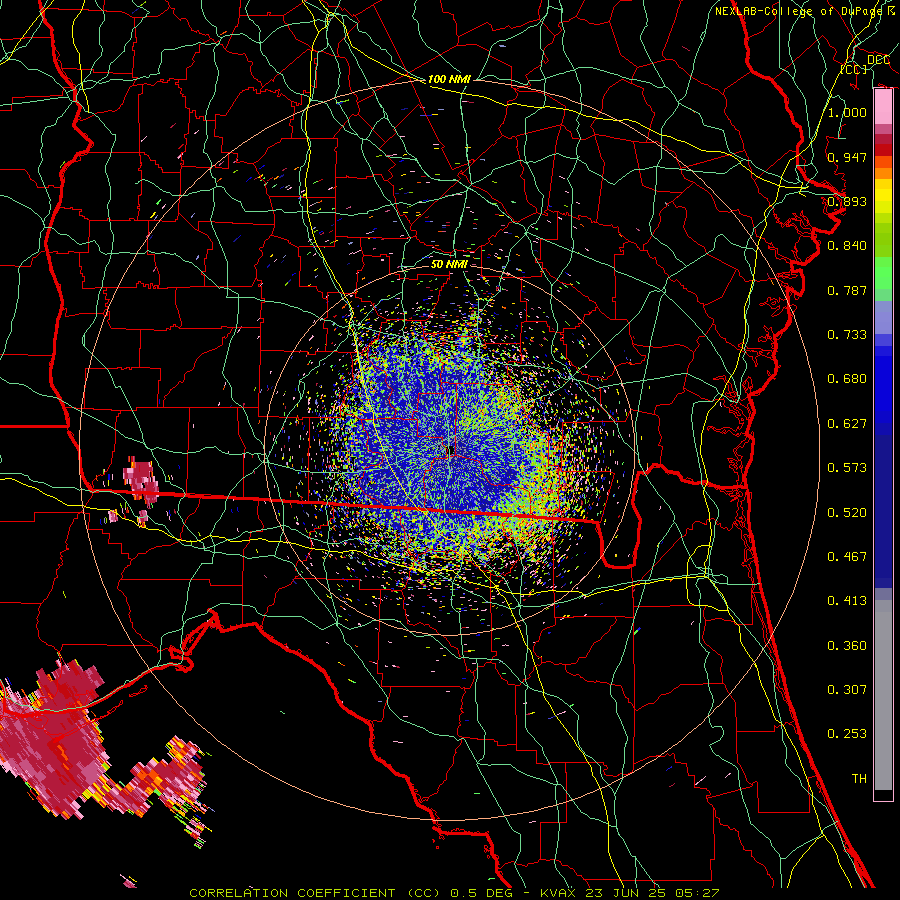Click the 100 NMI range ring label
The image size is (900, 900).
click(x=449, y=79)
